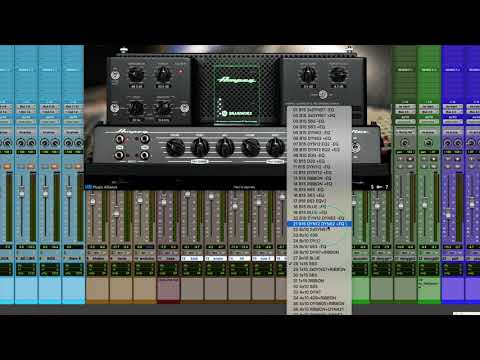Viewport: 480px width, 360px height.
Task: Flip the bottom-left toggle switch on upper-left panel
Action: 115,108
